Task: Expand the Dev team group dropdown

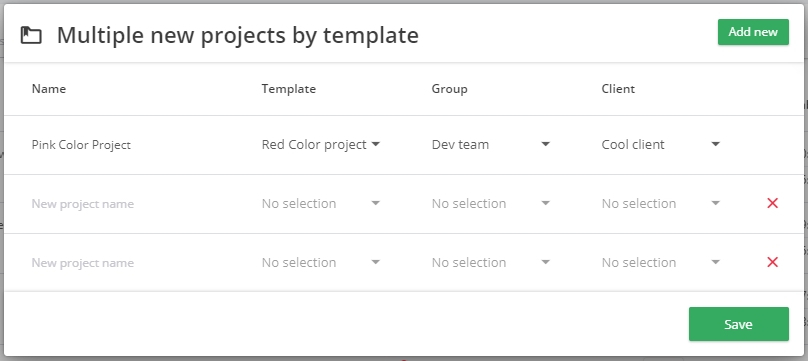Action: (491, 145)
